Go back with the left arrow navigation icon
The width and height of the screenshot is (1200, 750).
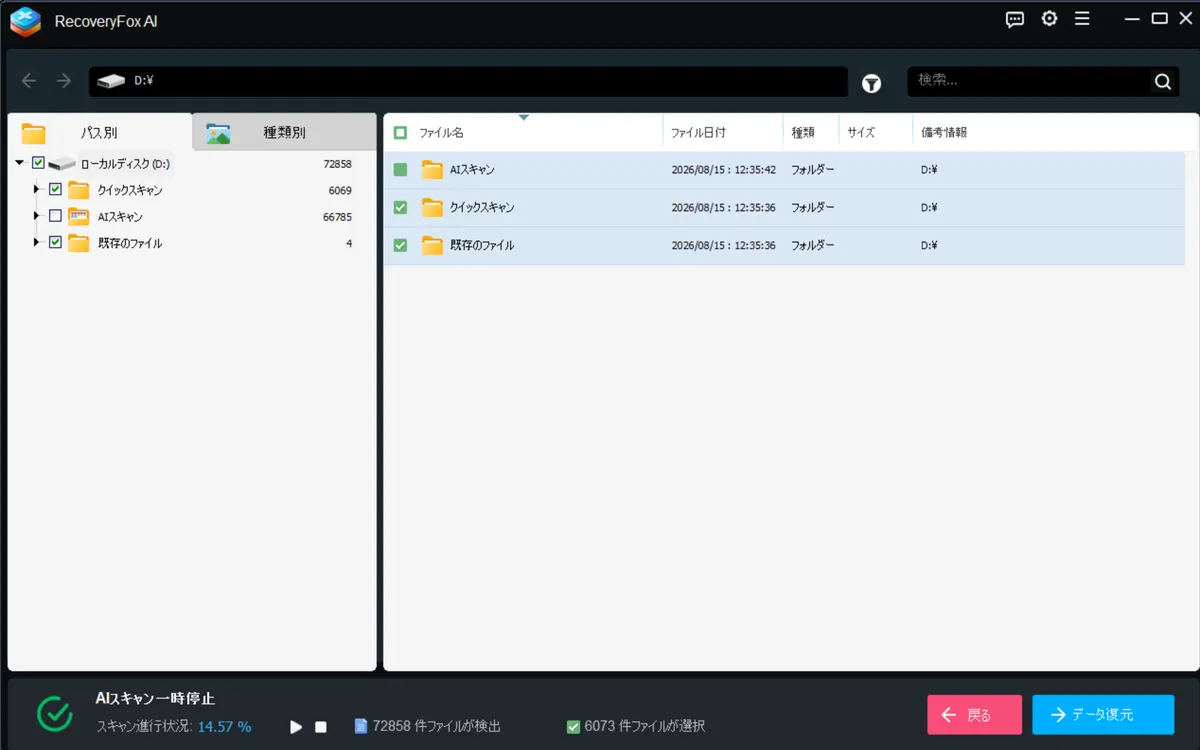click(x=29, y=81)
